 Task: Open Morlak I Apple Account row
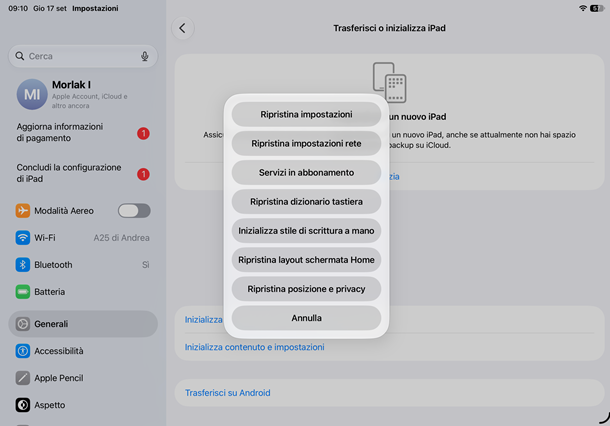[x=83, y=94]
